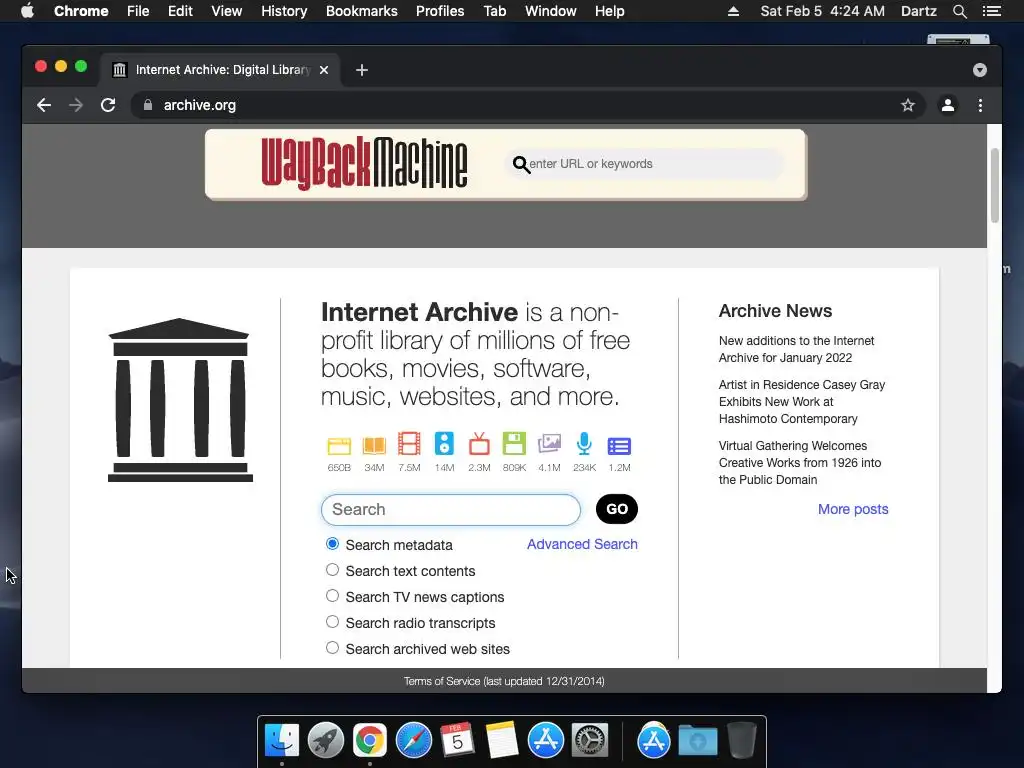The height and width of the screenshot is (768, 1024).
Task: Reload the archive.org page
Action: 108,105
